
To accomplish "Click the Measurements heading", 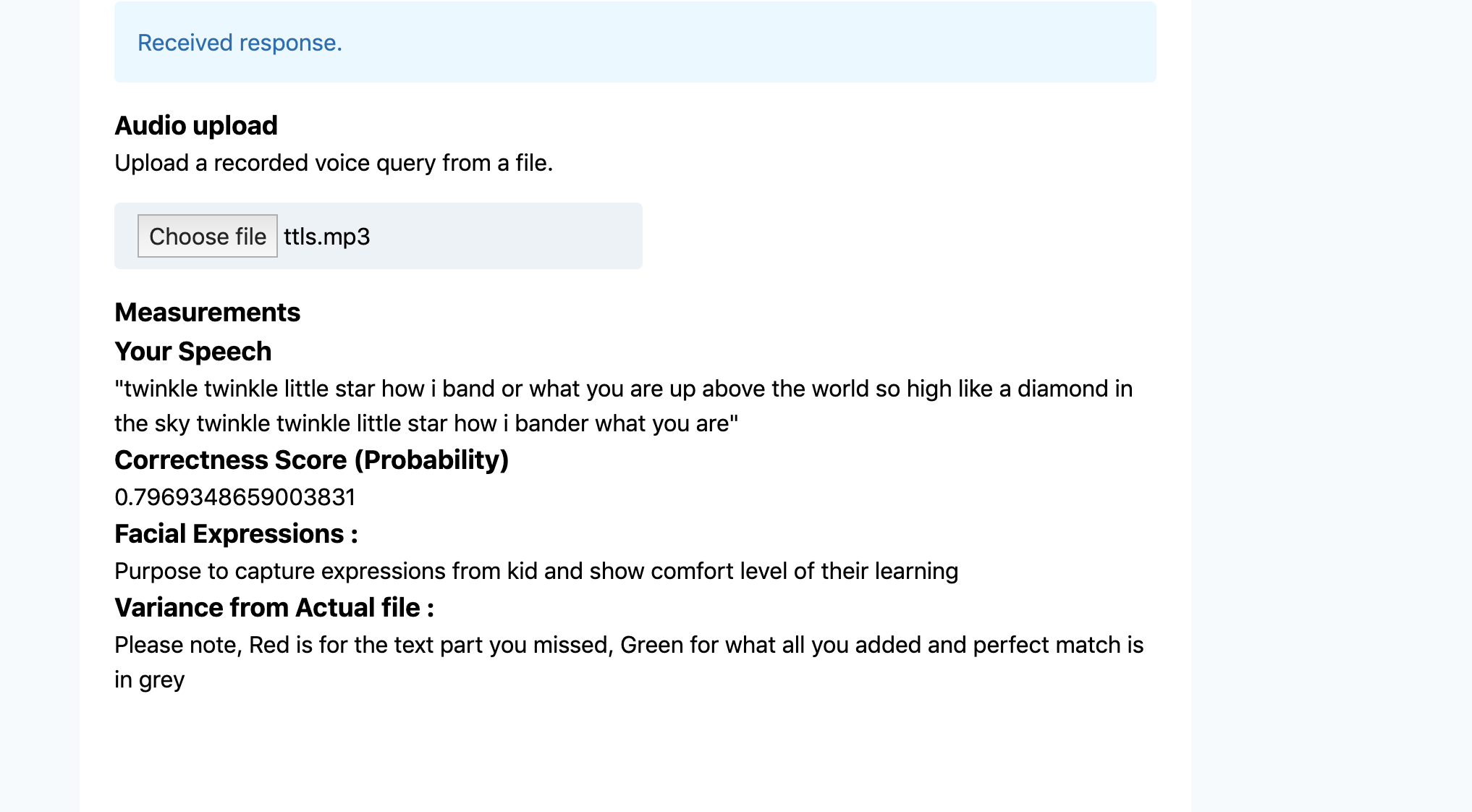I will tap(208, 312).
